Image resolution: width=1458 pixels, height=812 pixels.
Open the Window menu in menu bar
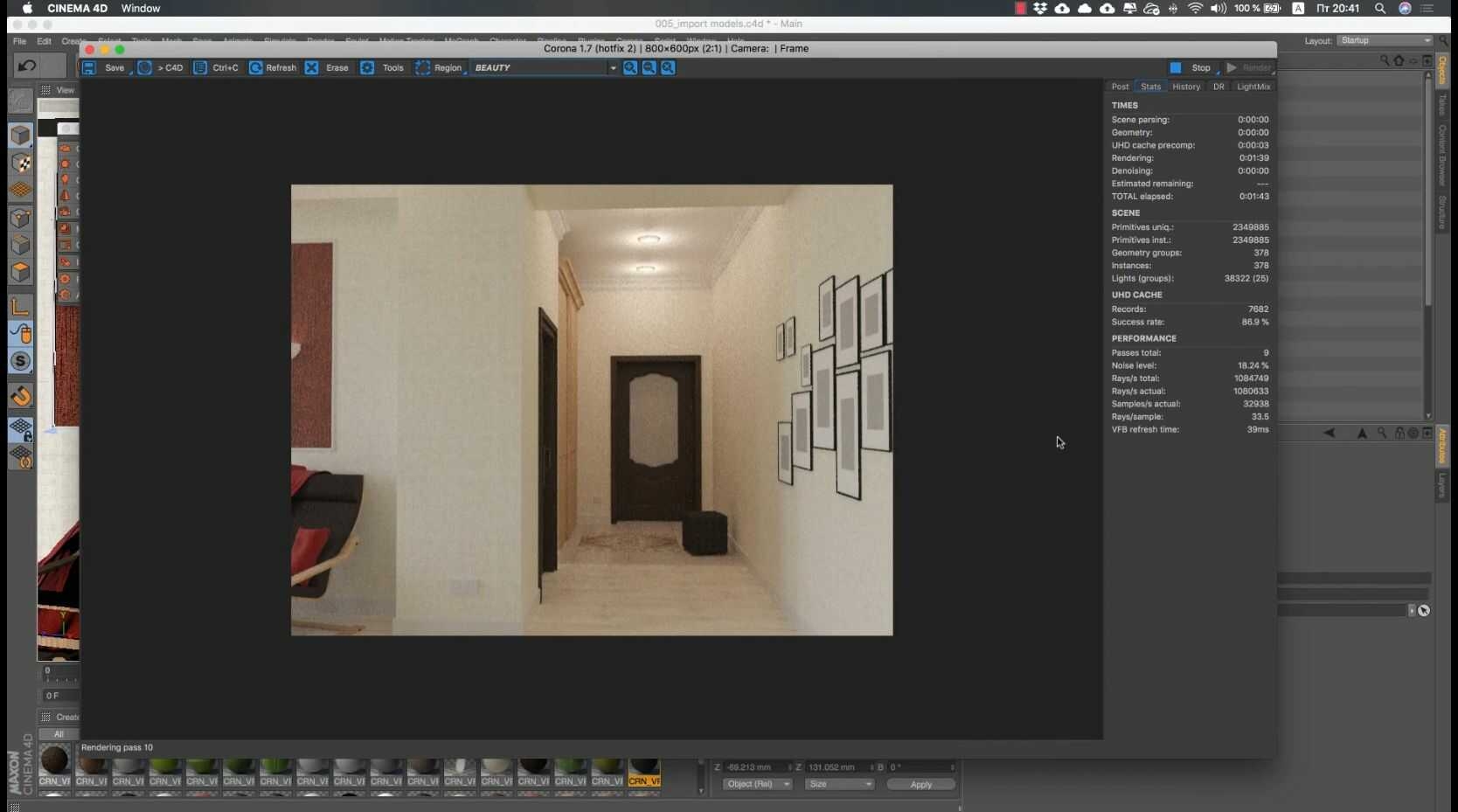(x=141, y=8)
